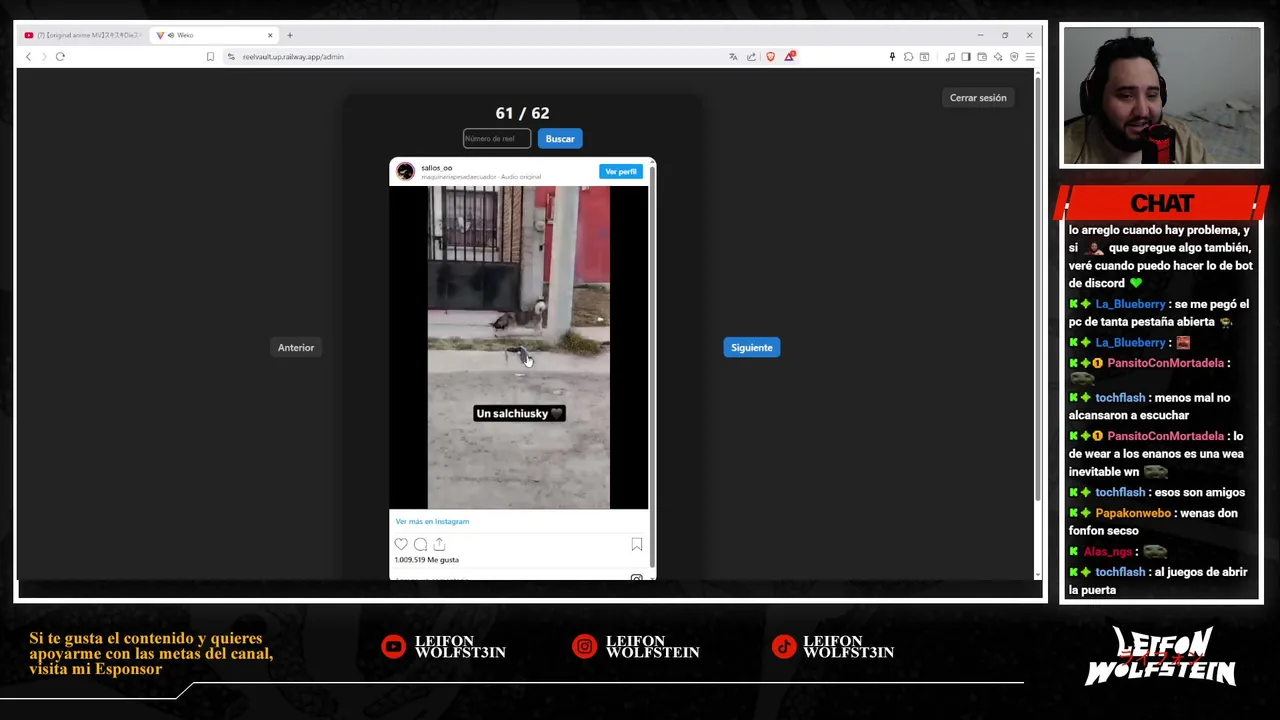Bookmark this page via the address bar bookmark icon

(x=210, y=57)
